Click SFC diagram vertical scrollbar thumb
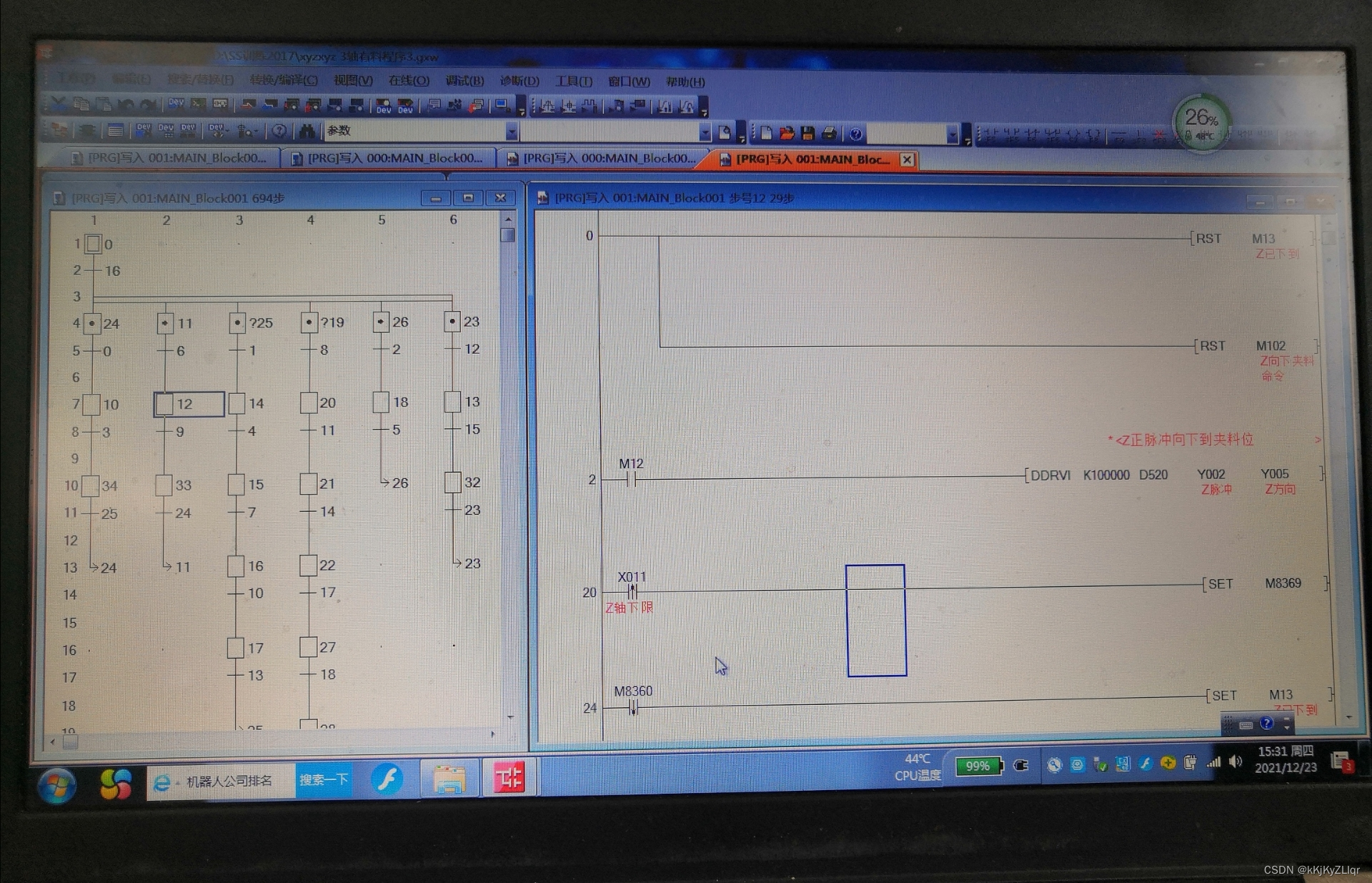 [x=508, y=235]
